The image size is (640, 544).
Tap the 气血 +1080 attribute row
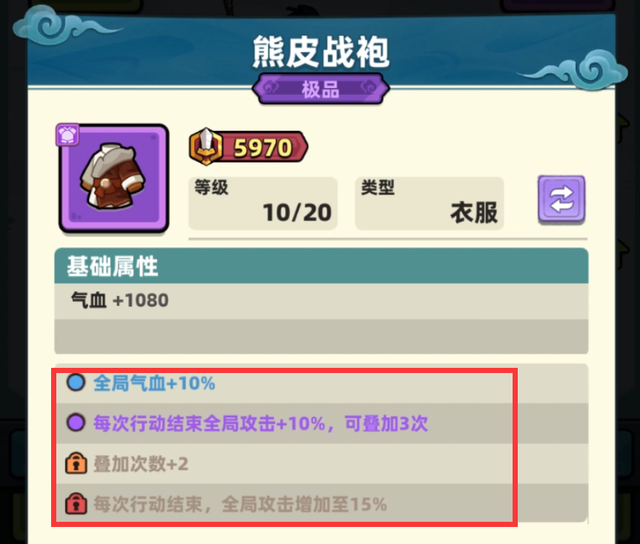click(x=321, y=301)
